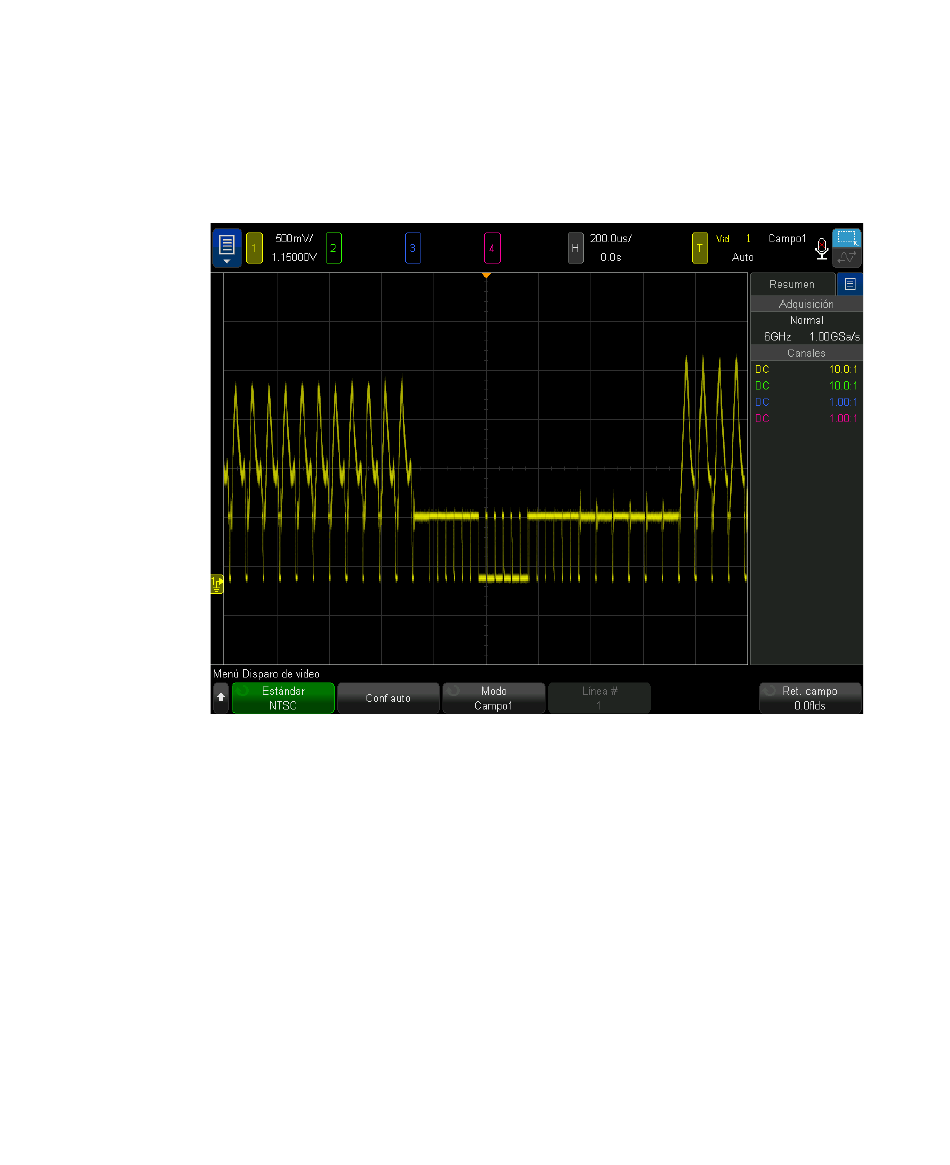Click the Auto trigger mode text

742,257
